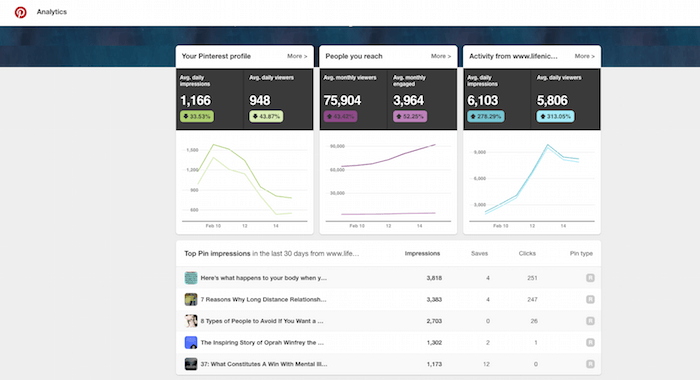Sort by the Clicks column header
This screenshot has width=700, height=380.
tap(527, 253)
